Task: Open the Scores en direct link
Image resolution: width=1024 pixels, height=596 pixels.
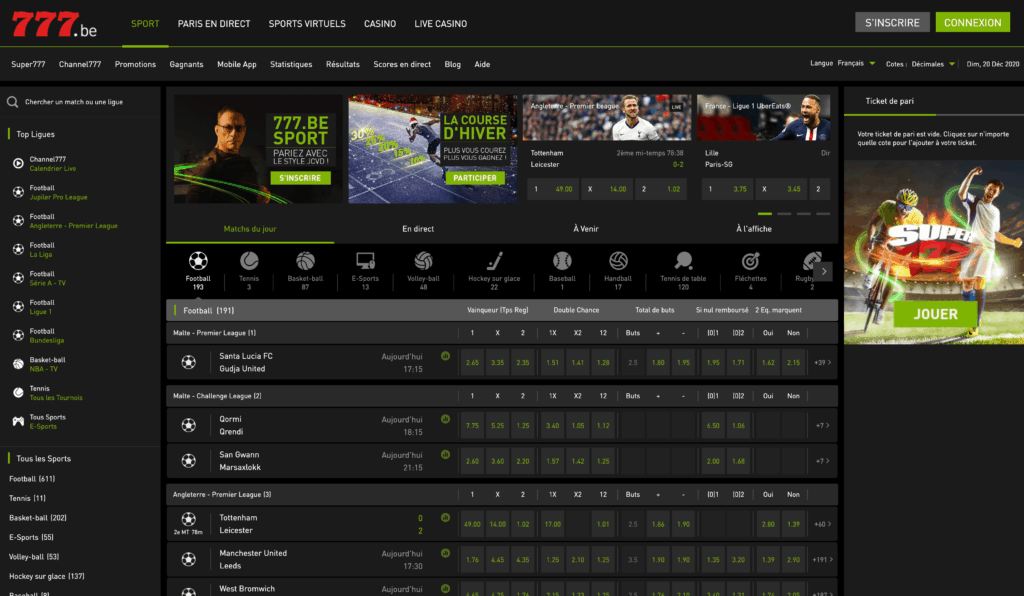Action: [402, 65]
